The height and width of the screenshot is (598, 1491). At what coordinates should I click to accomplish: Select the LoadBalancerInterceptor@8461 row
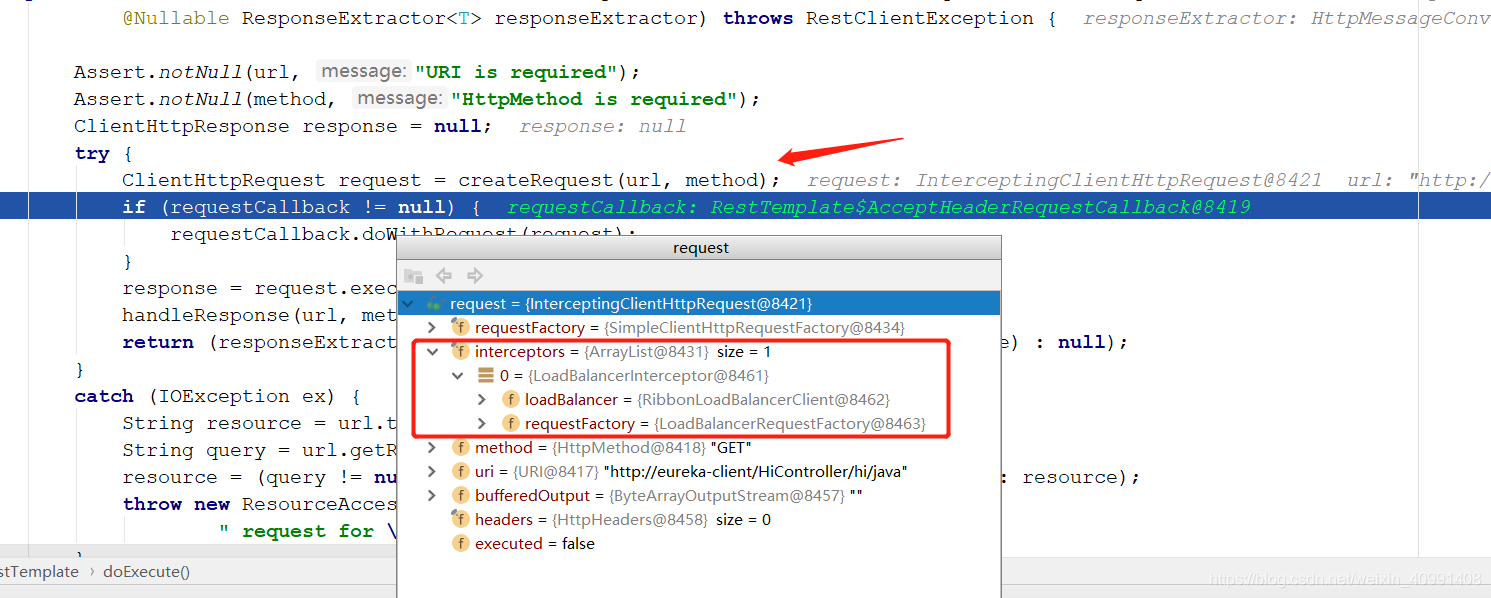click(699, 375)
